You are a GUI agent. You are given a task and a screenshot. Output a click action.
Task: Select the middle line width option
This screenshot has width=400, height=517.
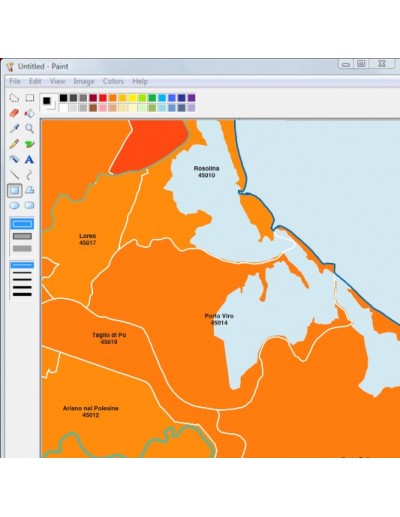tap(22, 280)
